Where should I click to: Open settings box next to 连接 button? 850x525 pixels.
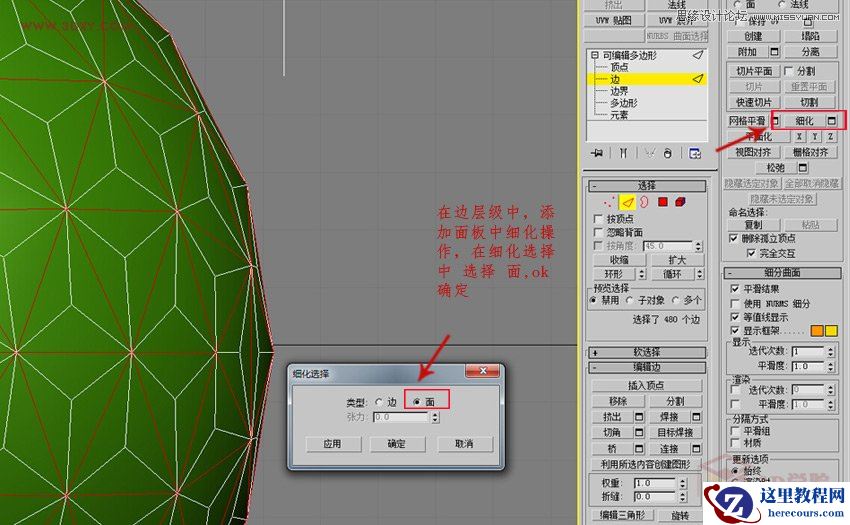pyautogui.click(x=696, y=449)
